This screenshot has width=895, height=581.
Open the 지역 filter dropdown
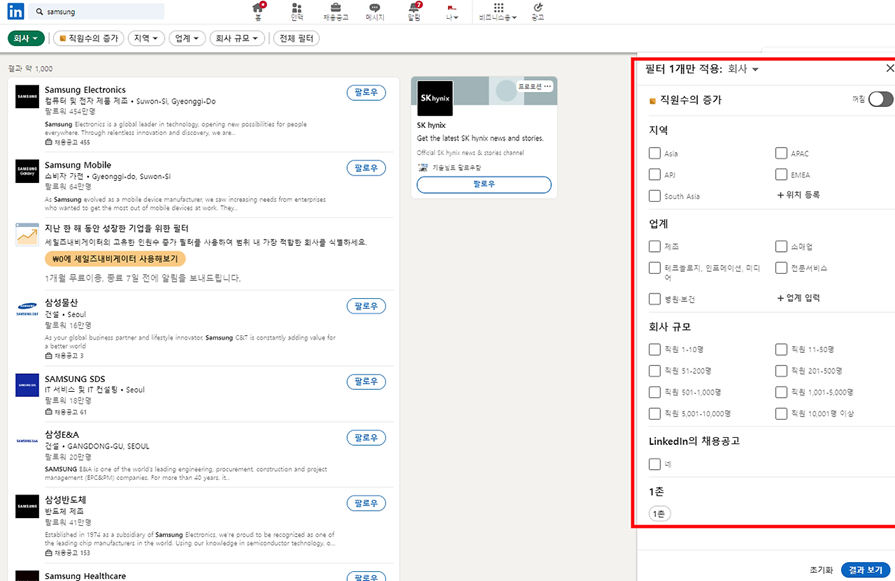coord(146,38)
